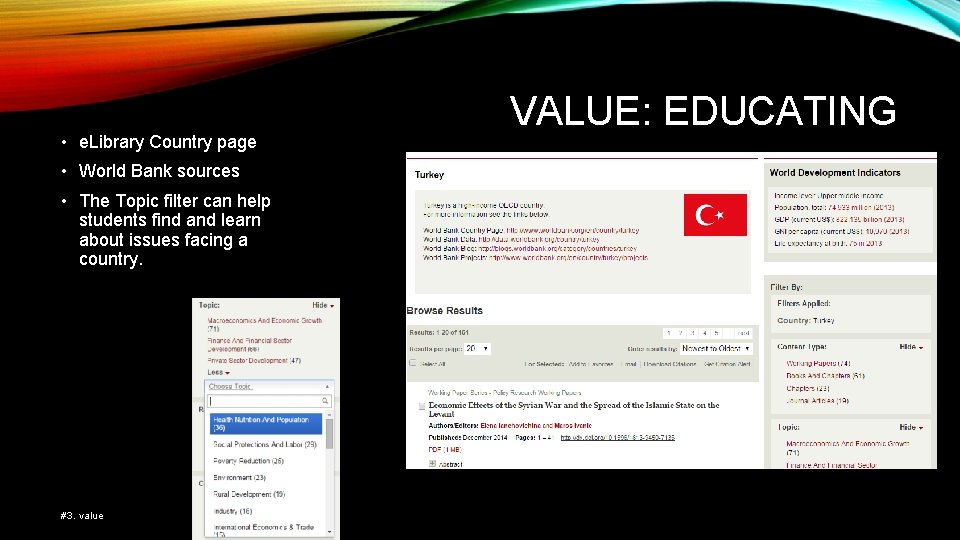960x540 pixels.
Task: Filter by Working Papers (74)
Action: click(818, 364)
